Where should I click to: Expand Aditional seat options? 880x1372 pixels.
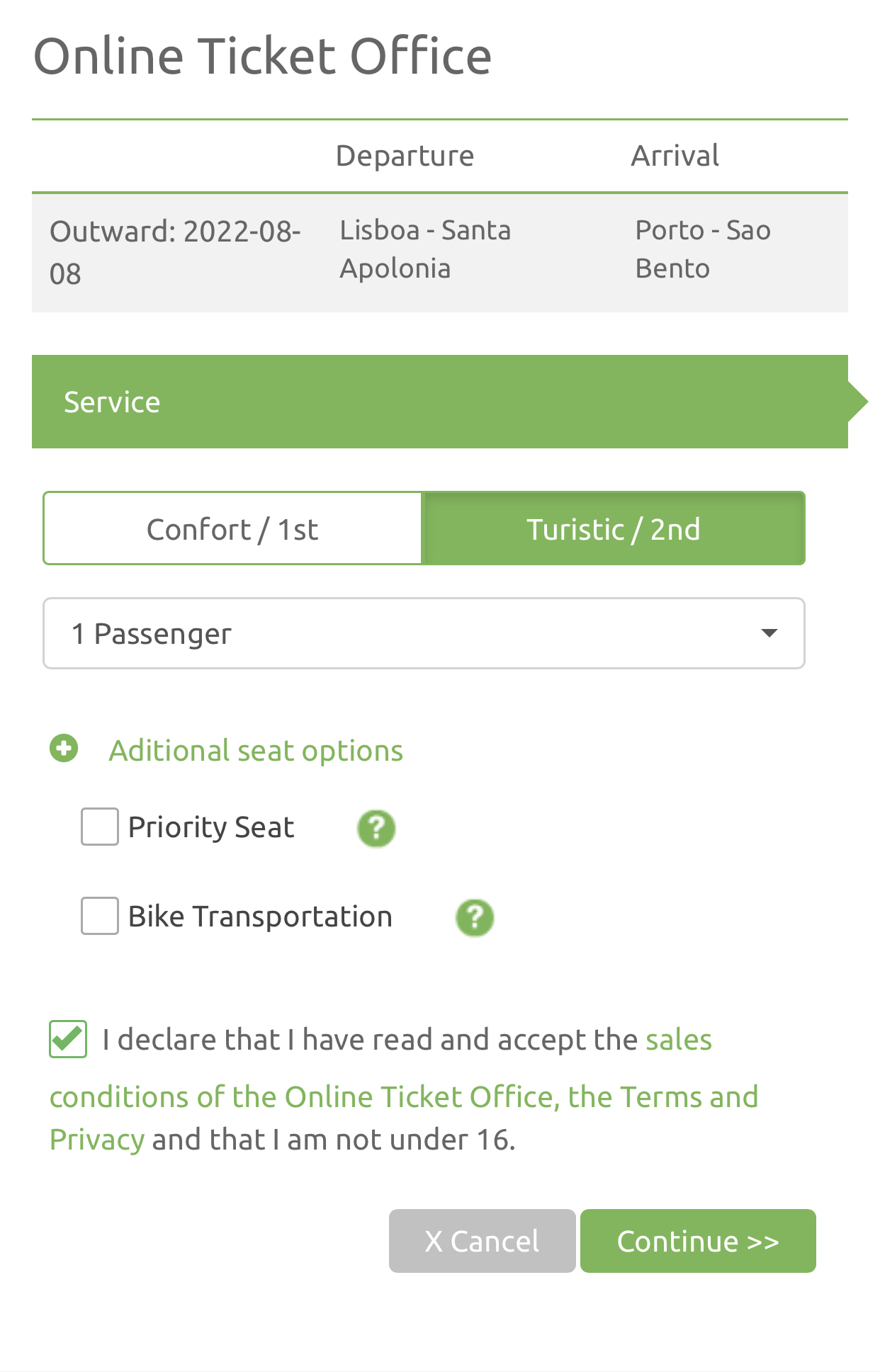(x=256, y=751)
